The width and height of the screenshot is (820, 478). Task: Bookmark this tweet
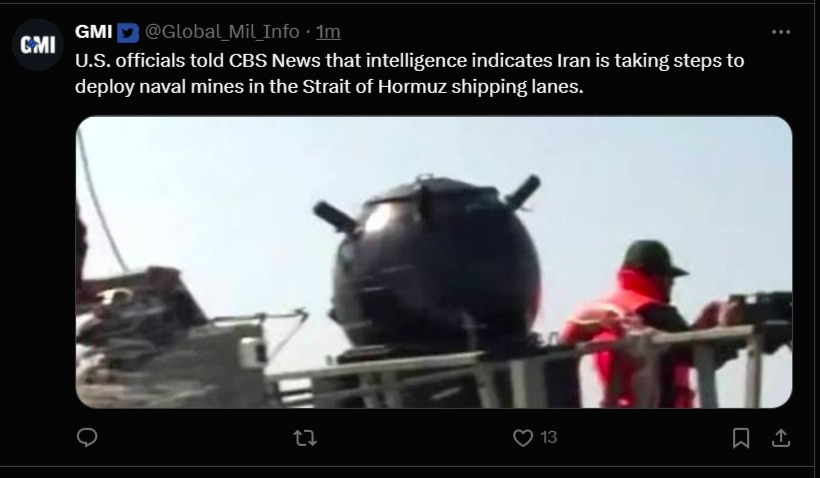tap(741, 438)
